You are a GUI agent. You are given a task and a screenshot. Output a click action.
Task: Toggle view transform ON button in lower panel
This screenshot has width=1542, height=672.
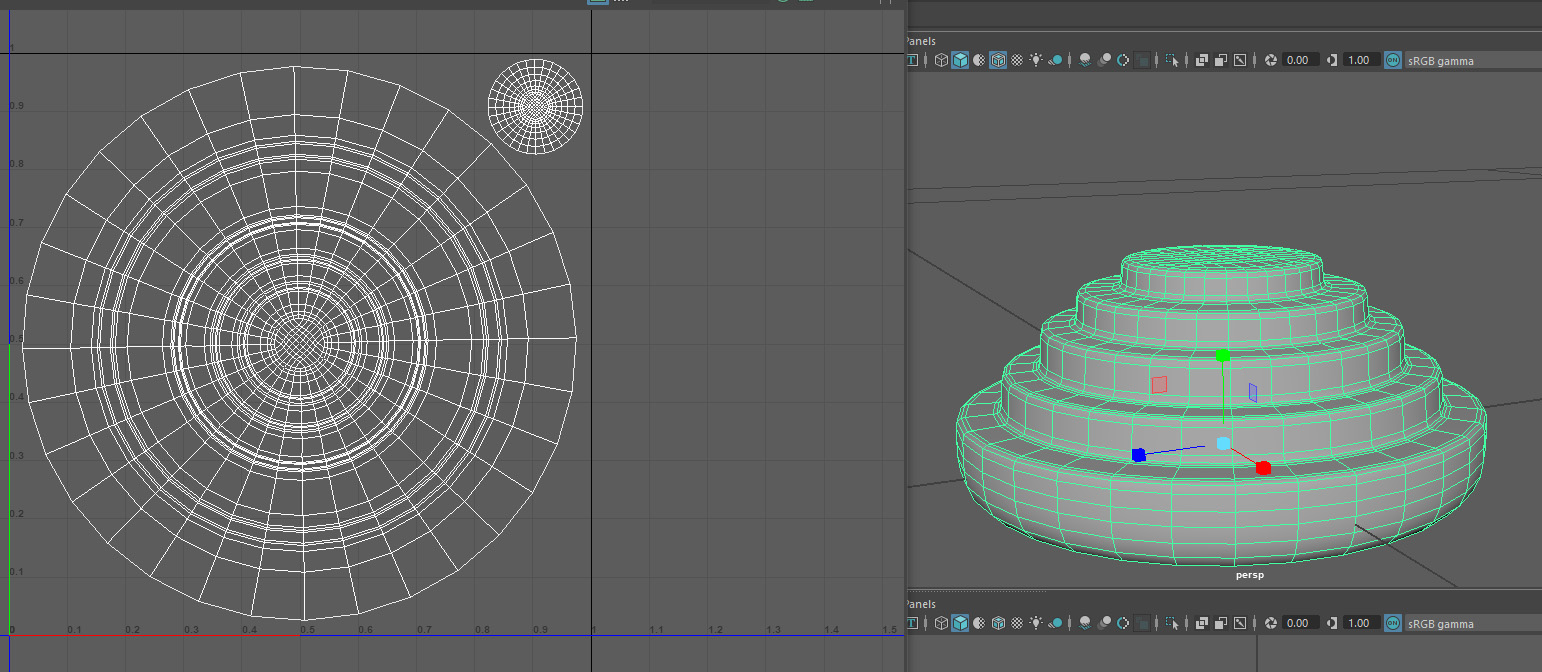coord(1392,623)
